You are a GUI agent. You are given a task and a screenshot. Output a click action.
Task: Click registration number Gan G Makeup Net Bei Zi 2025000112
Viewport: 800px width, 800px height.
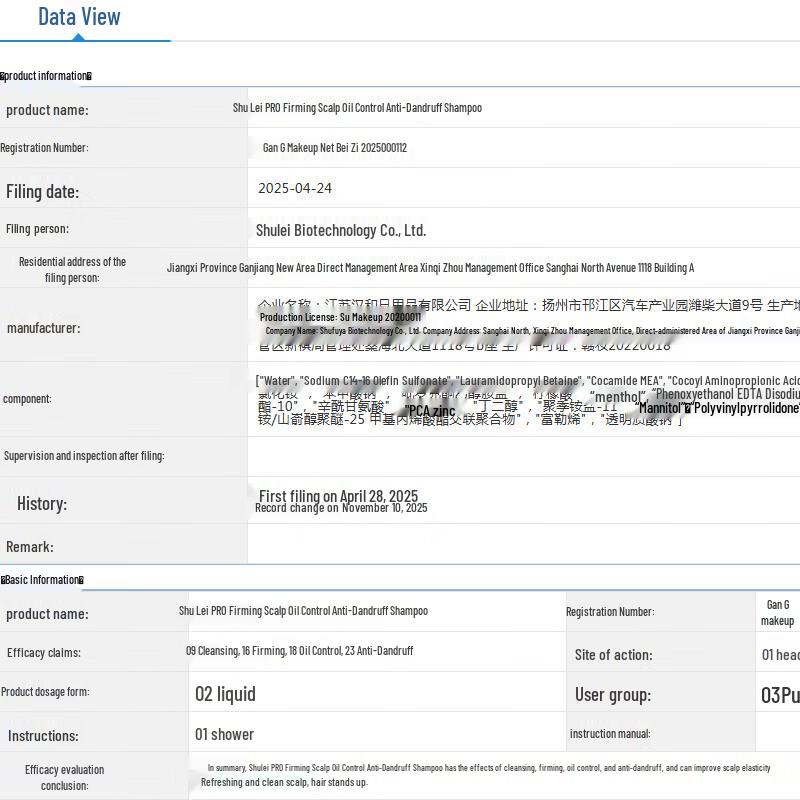click(335, 148)
